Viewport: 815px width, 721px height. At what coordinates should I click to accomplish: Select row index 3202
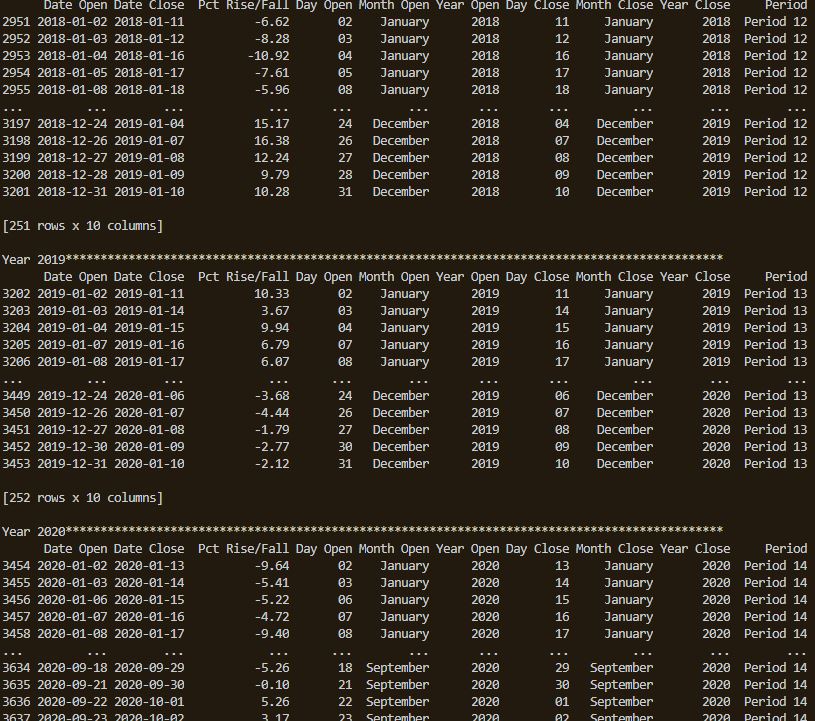pos(16,294)
